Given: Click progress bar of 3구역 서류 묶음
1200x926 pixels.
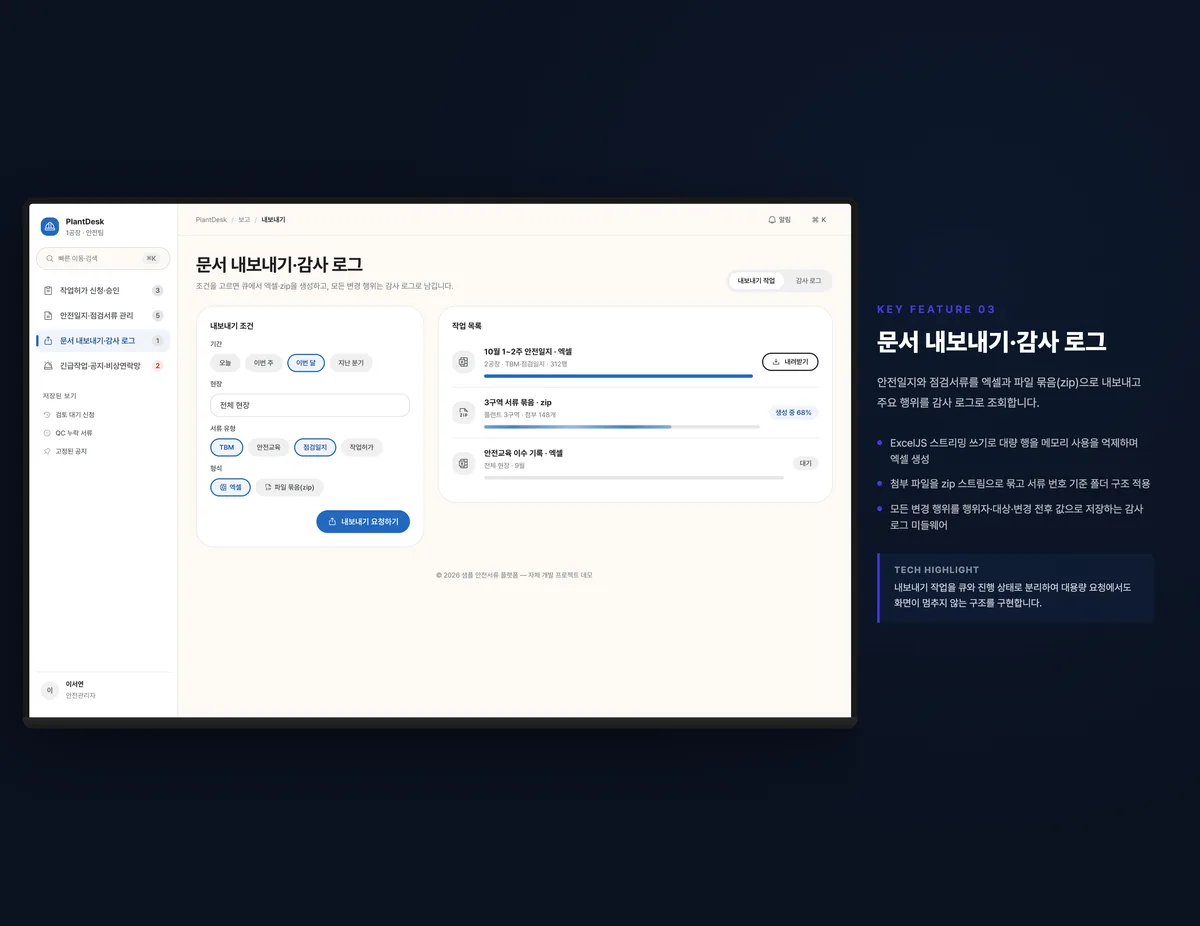Looking at the screenshot, I should (622, 427).
